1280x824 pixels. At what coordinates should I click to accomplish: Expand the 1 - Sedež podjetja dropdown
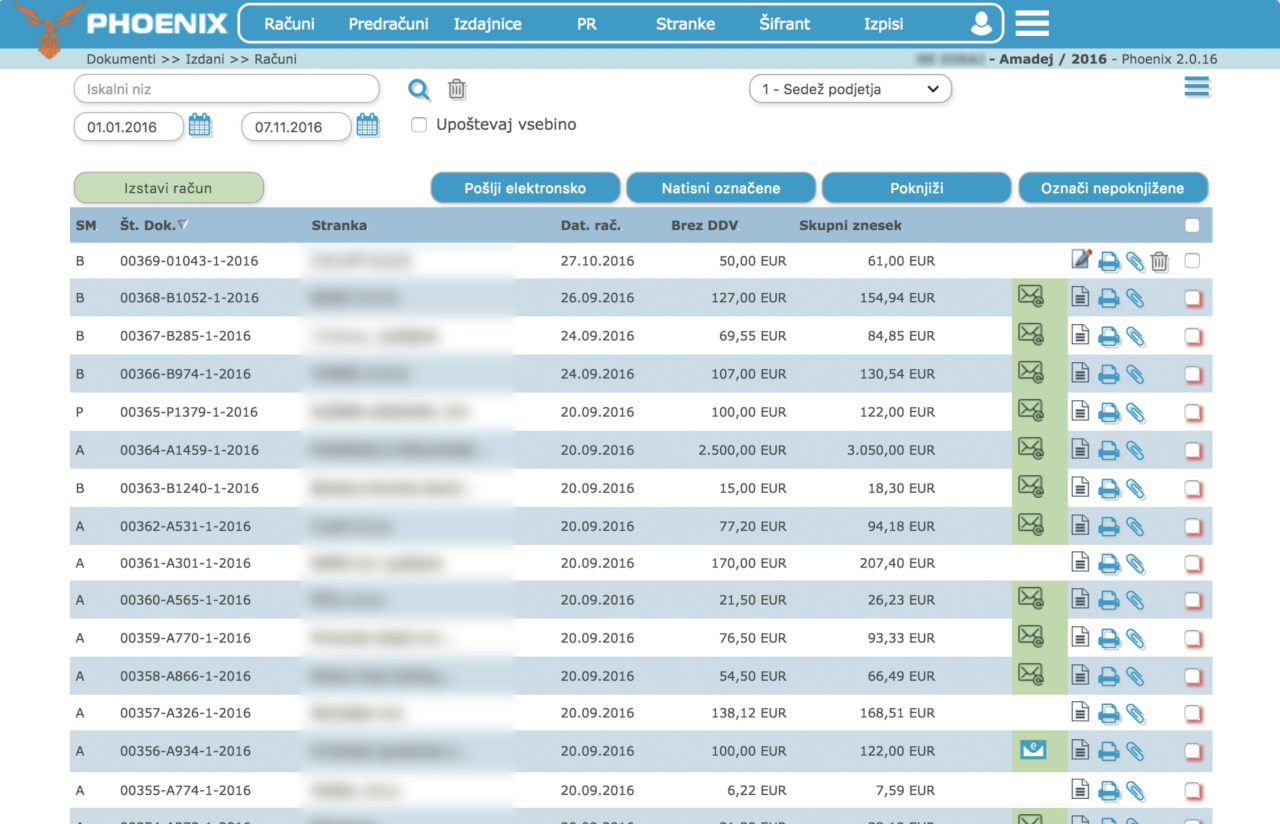click(x=850, y=89)
